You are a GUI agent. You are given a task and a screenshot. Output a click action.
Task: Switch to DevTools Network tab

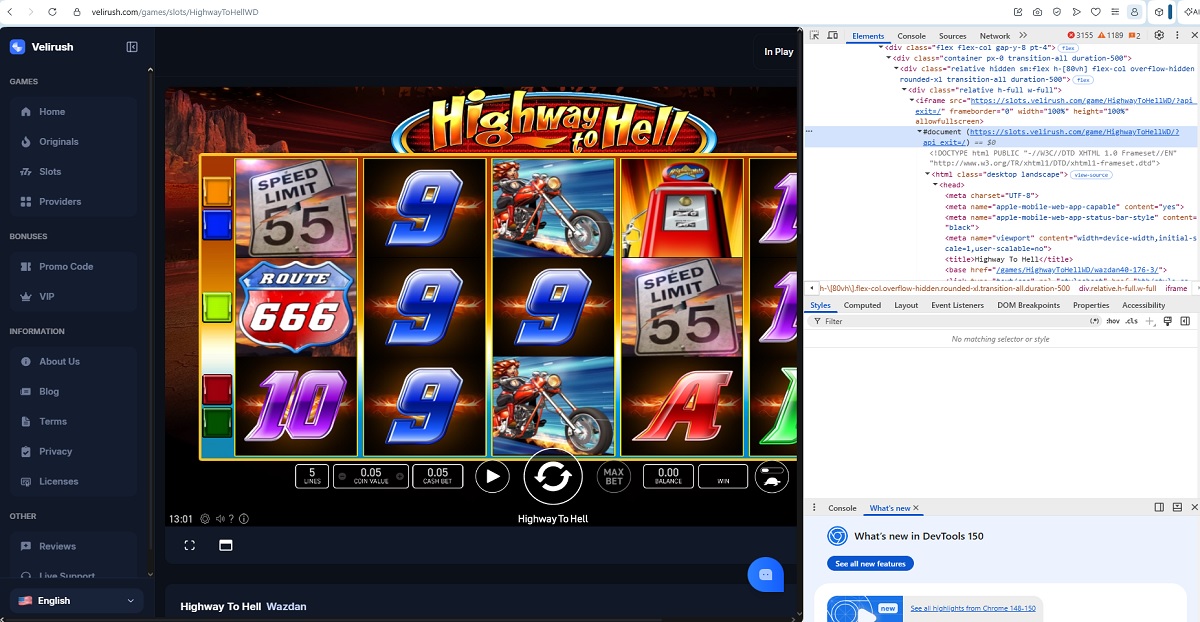coord(995,36)
